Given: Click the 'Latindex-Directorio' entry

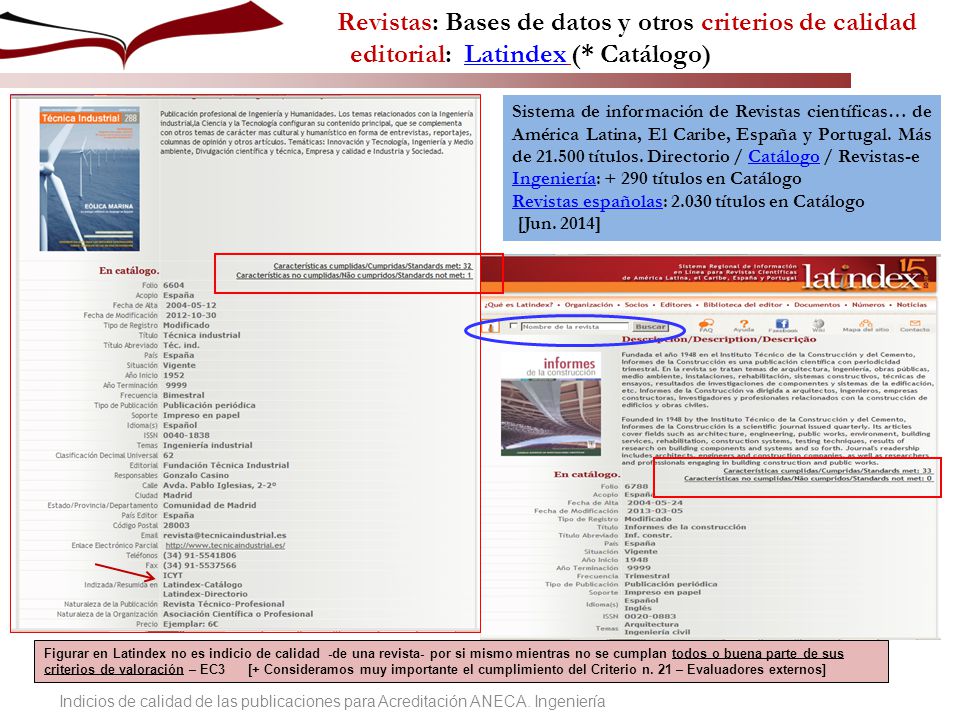Looking at the screenshot, I should 205,594.
